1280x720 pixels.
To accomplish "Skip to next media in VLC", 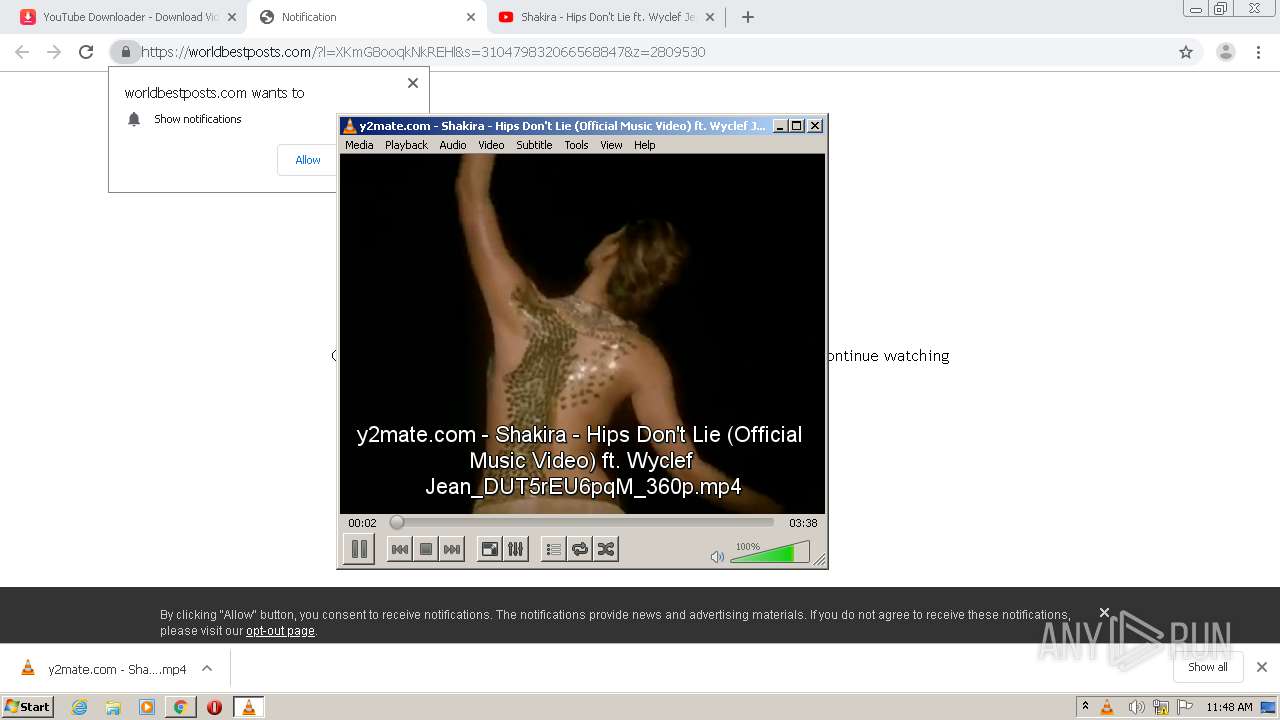I will click(x=452, y=549).
